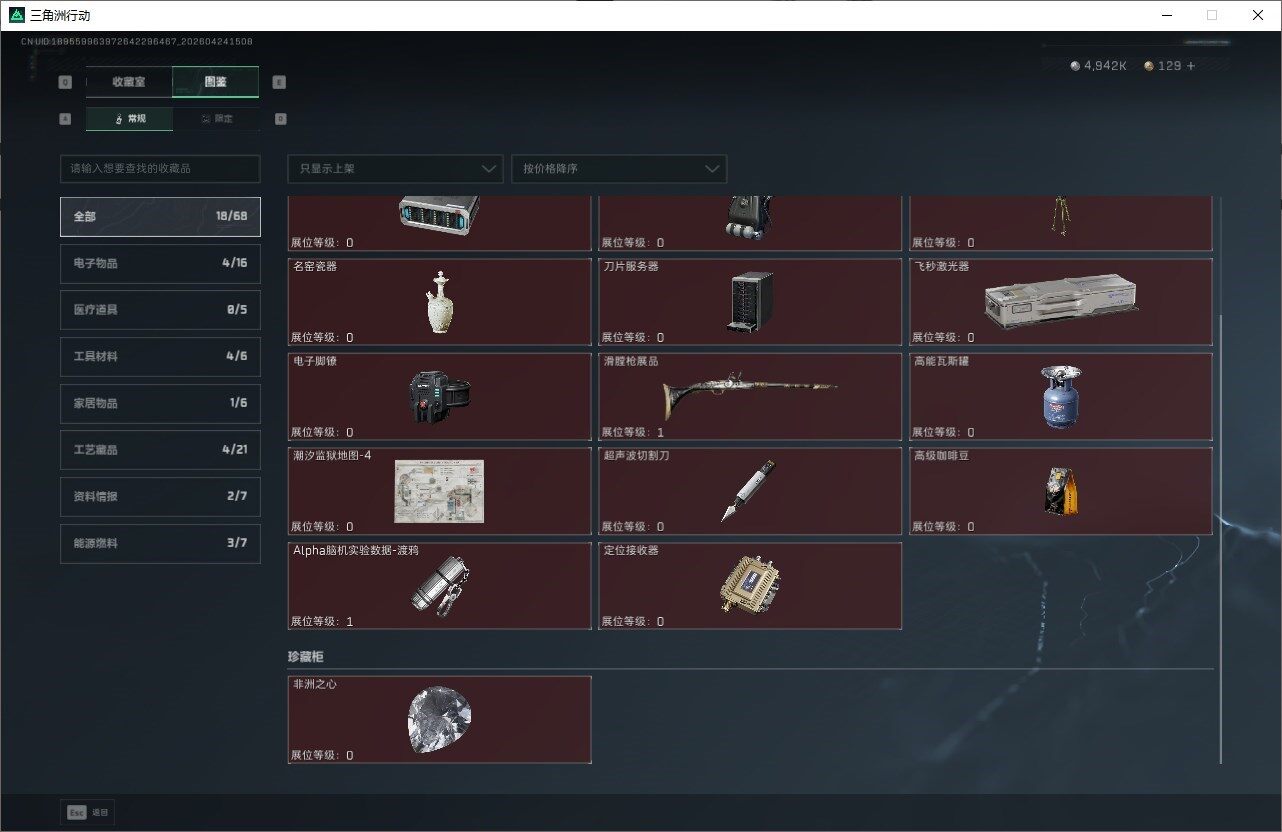This screenshot has width=1282, height=832.
Task: Open the 超声波切割刀 cutting knife item
Action: (x=750, y=491)
